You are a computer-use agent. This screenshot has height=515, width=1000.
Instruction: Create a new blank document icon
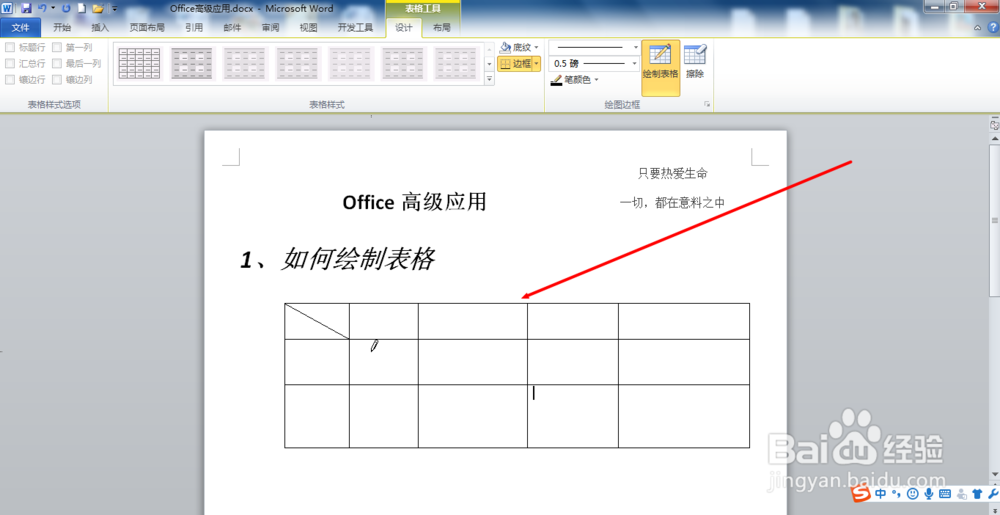point(82,8)
